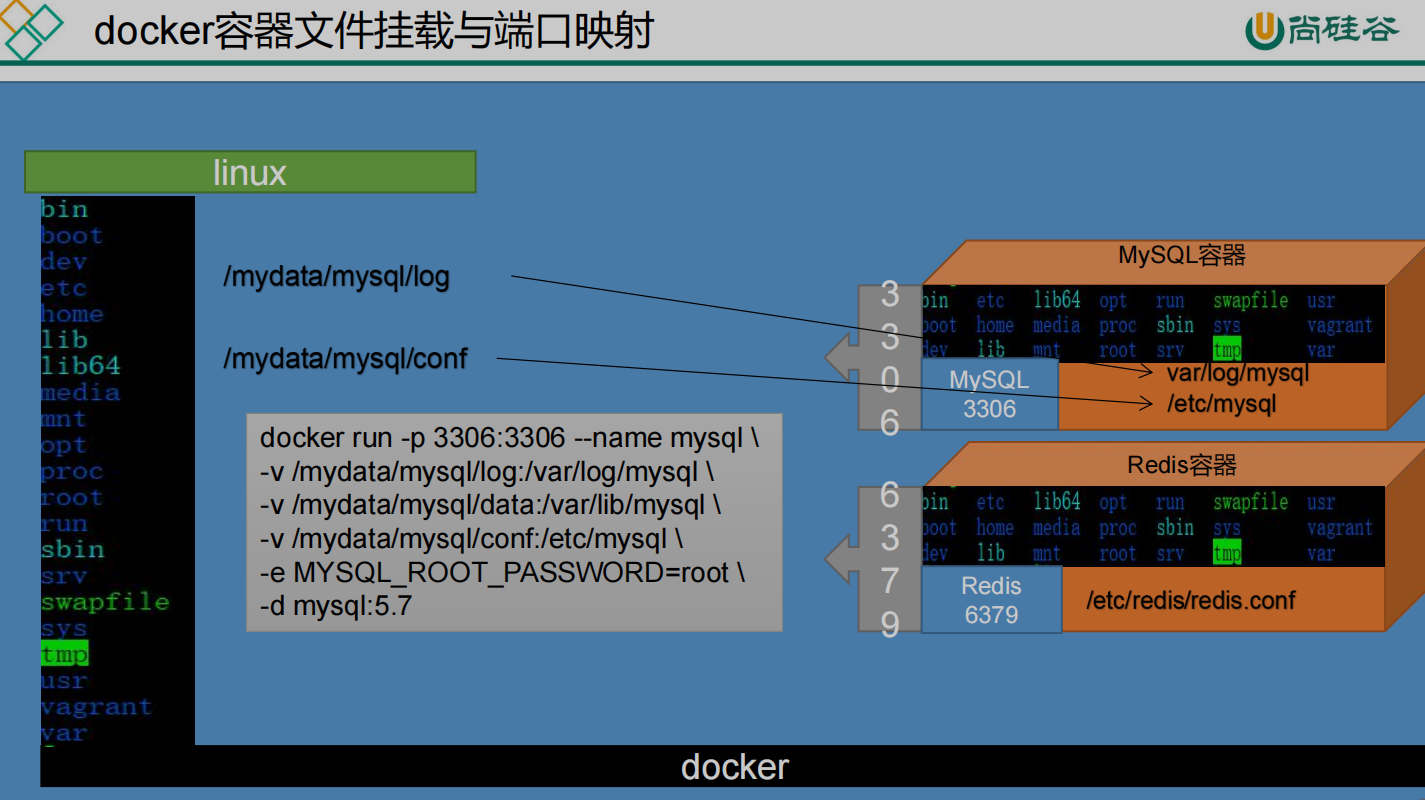The width and height of the screenshot is (1425, 800).
Task: Select the -v /mydata/mysql/conf:/etc/mysql line
Action: 471,539
